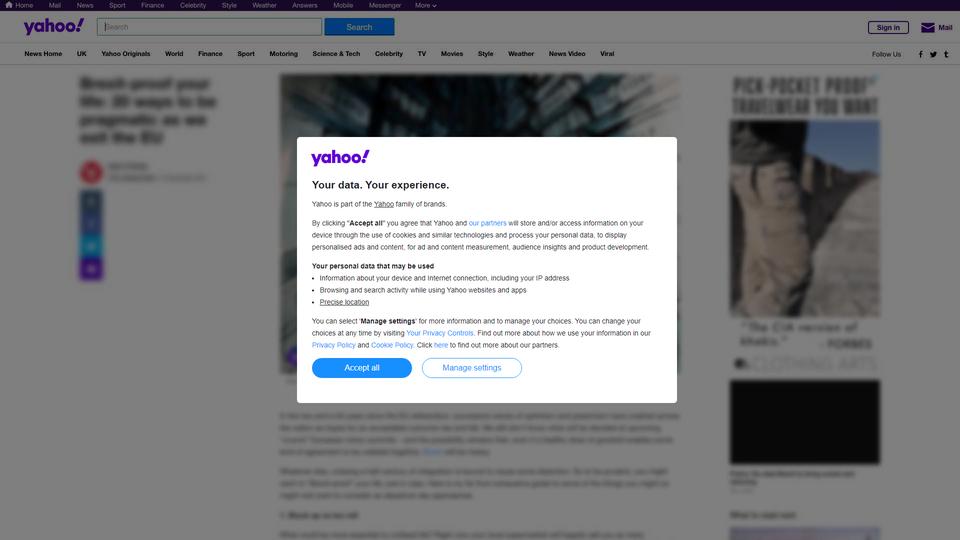Open the Viral section
960x540 pixels.
coord(607,54)
